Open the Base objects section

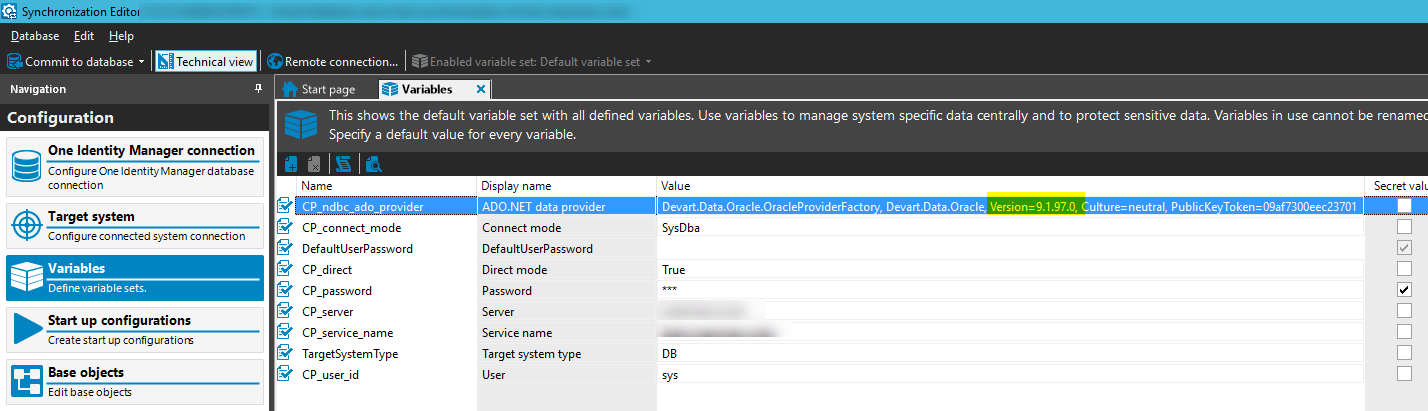136,381
